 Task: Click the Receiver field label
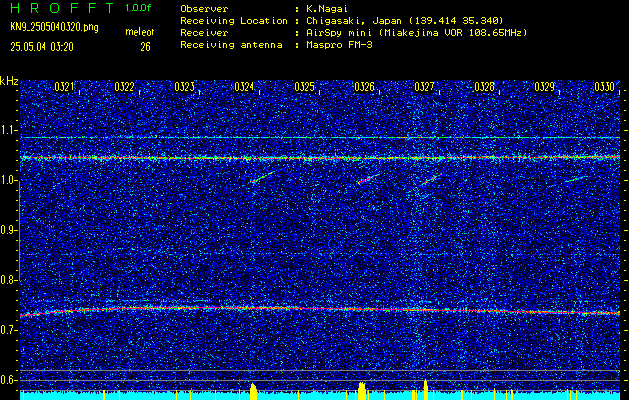click(x=204, y=33)
